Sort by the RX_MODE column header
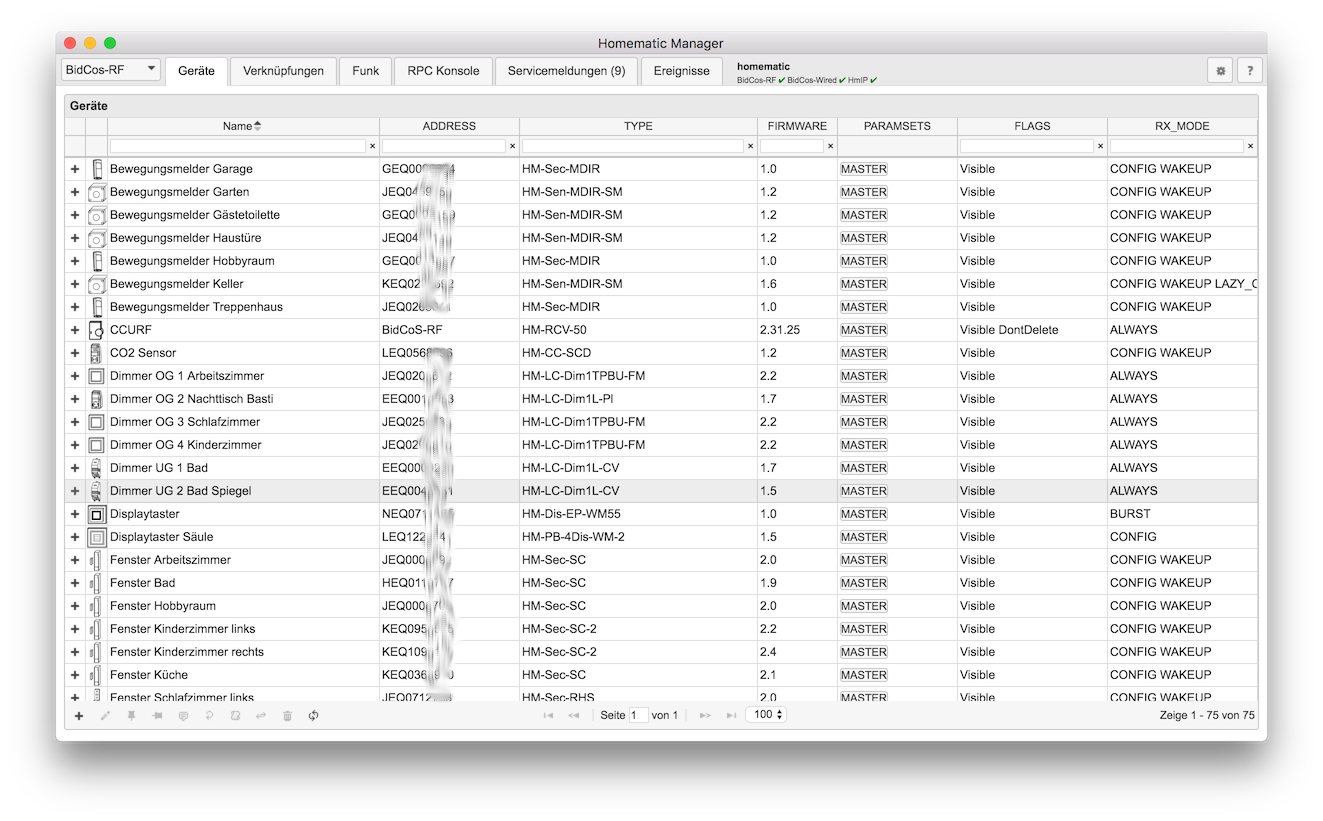 (1182, 126)
